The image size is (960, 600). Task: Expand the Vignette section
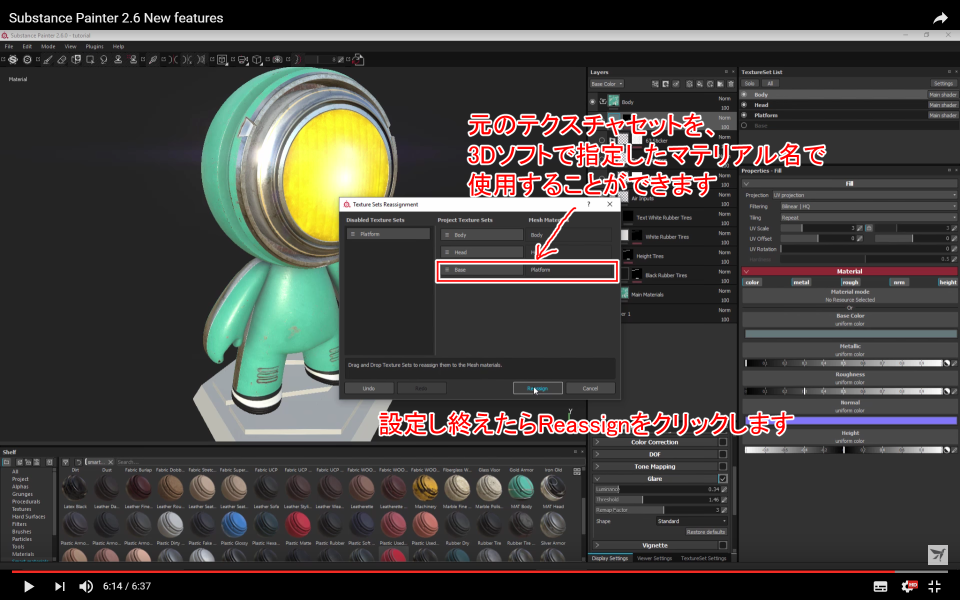click(597, 545)
